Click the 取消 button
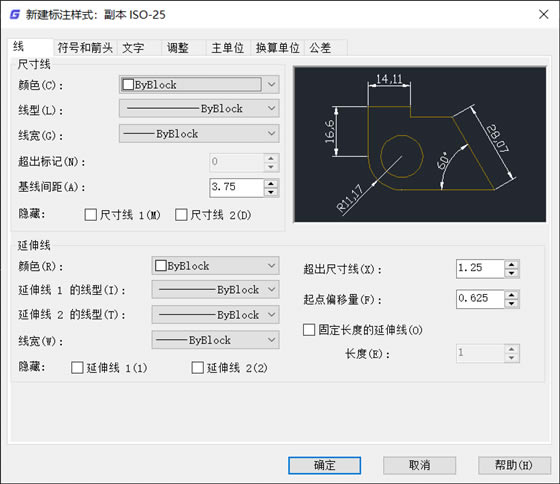The image size is (560, 484). [x=419, y=465]
